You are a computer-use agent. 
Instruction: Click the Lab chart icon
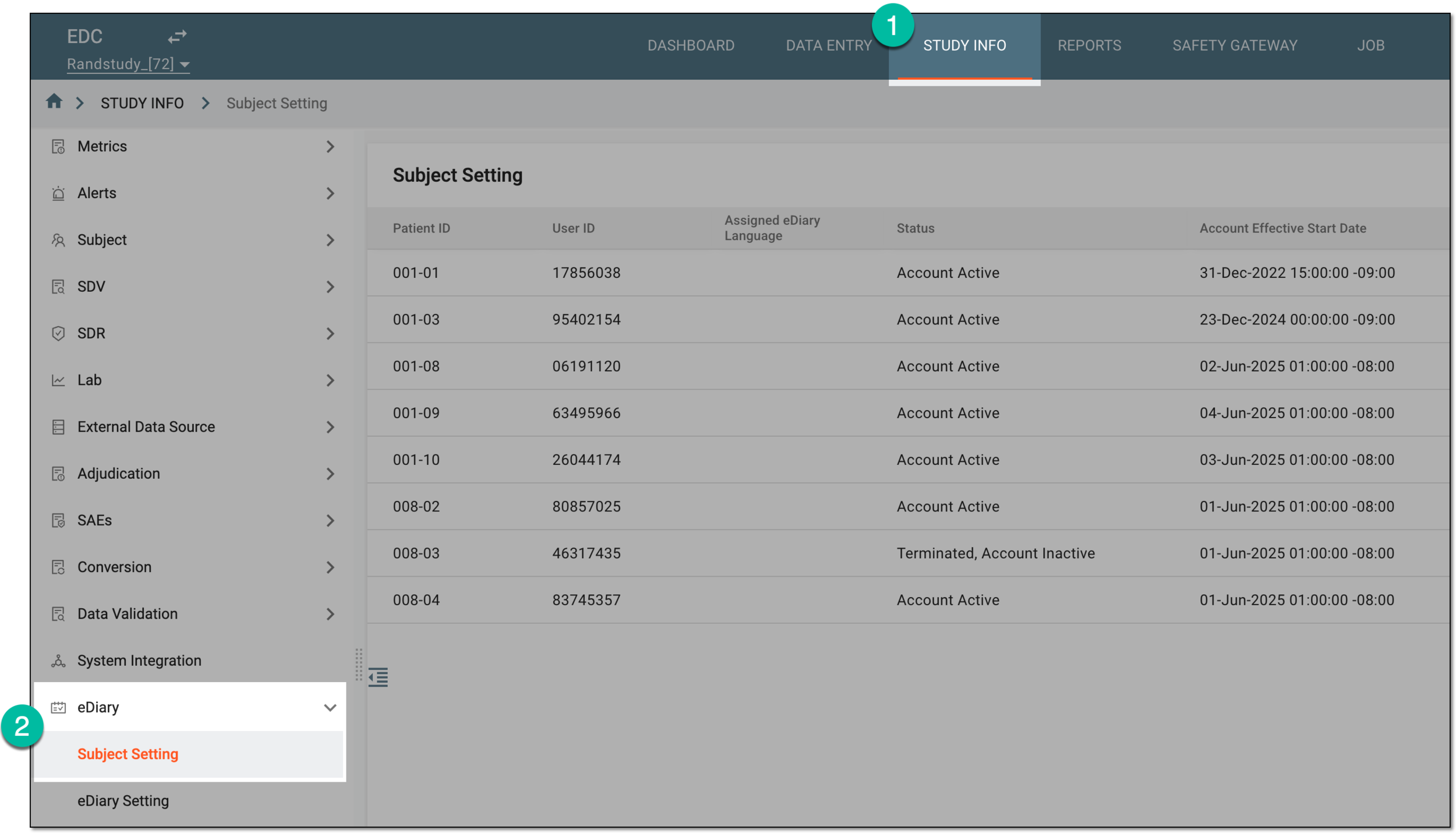coord(58,380)
